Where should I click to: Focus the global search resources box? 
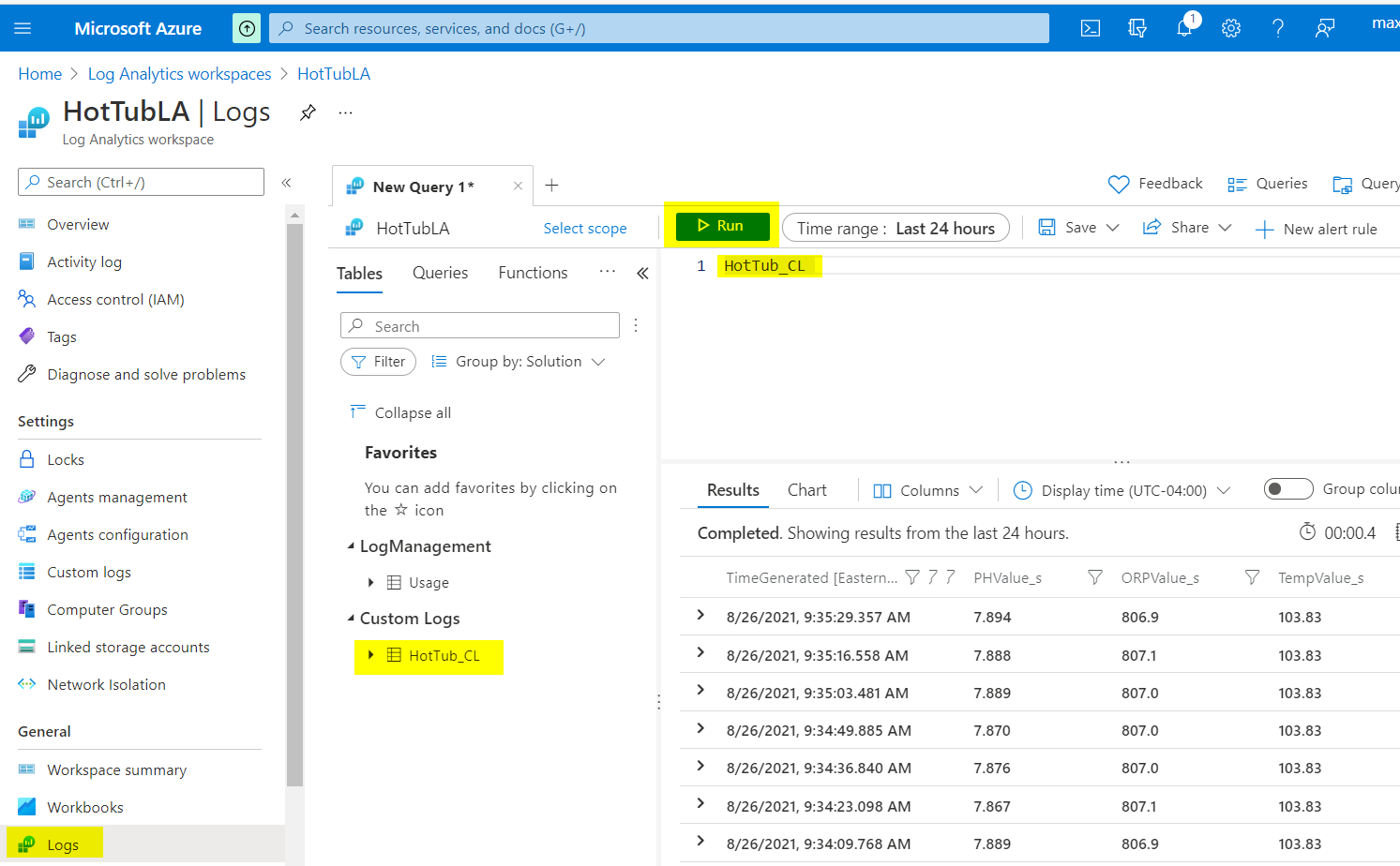(659, 28)
